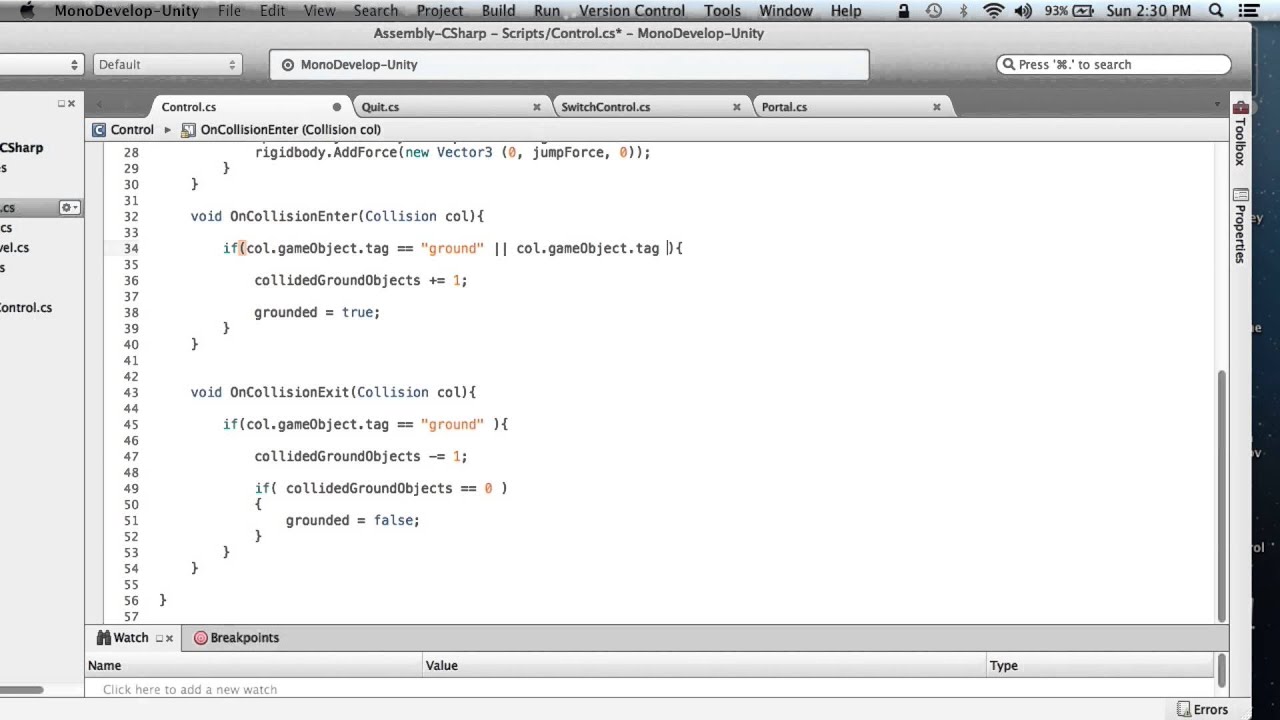Click the Watch pad binoculars icon
Viewport: 1280px width, 720px height.
(x=103, y=637)
